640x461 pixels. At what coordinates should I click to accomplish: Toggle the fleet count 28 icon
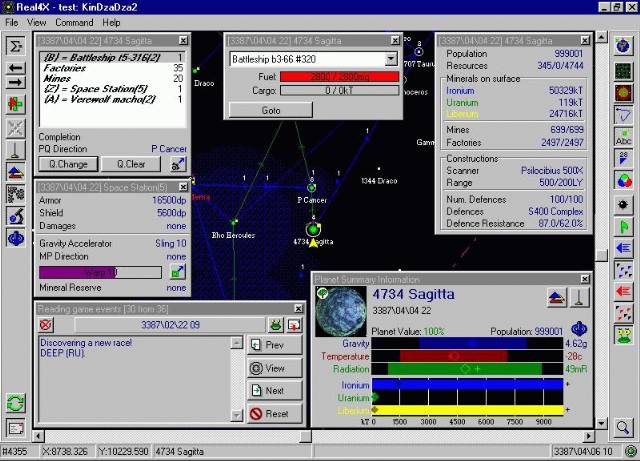click(x=623, y=158)
